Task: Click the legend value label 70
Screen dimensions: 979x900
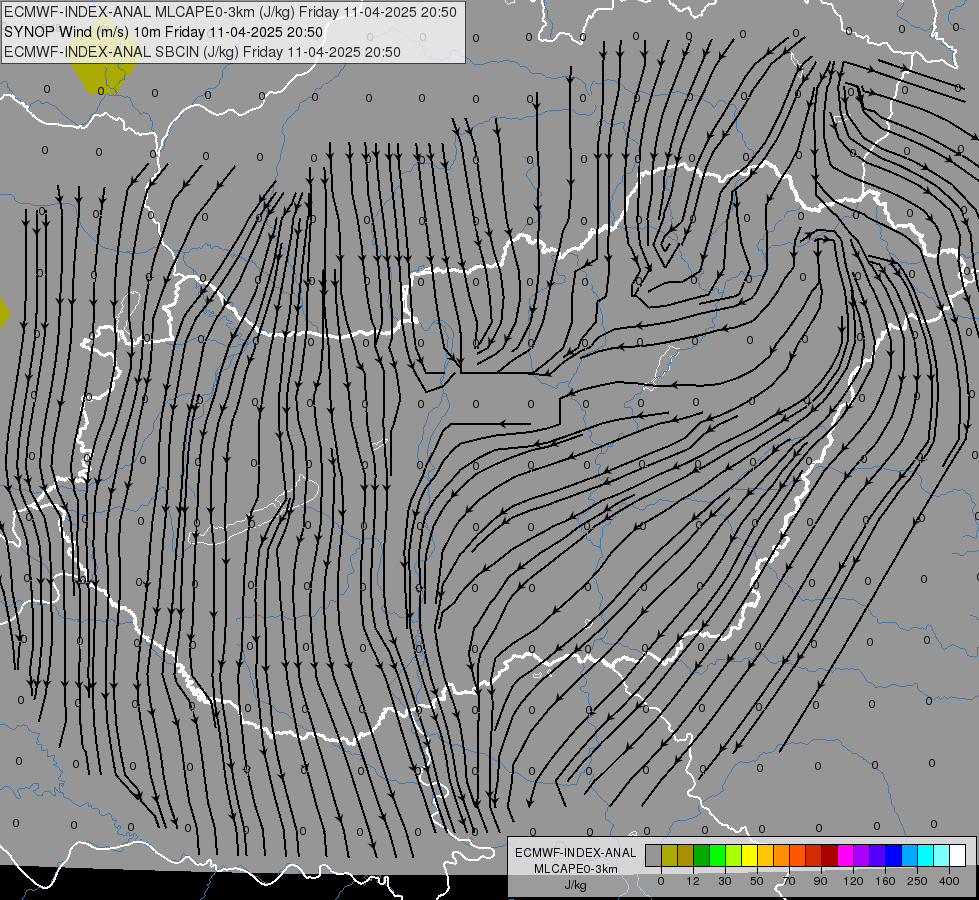Action: [x=789, y=881]
